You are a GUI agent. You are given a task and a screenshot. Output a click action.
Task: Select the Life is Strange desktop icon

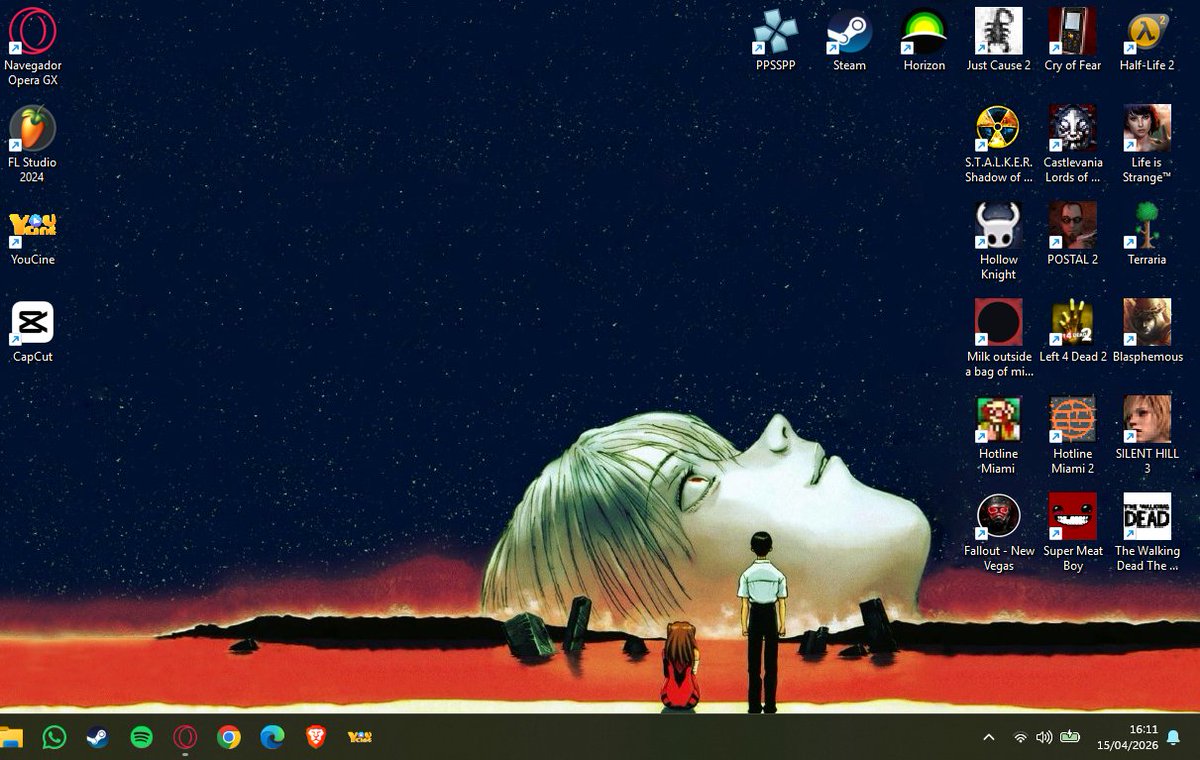point(1147,144)
